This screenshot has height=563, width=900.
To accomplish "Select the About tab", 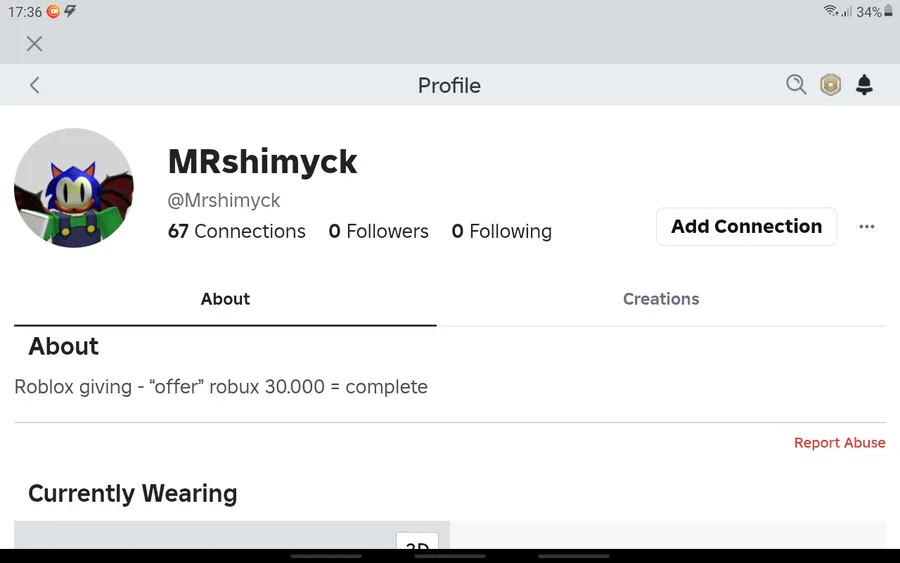I will (225, 299).
